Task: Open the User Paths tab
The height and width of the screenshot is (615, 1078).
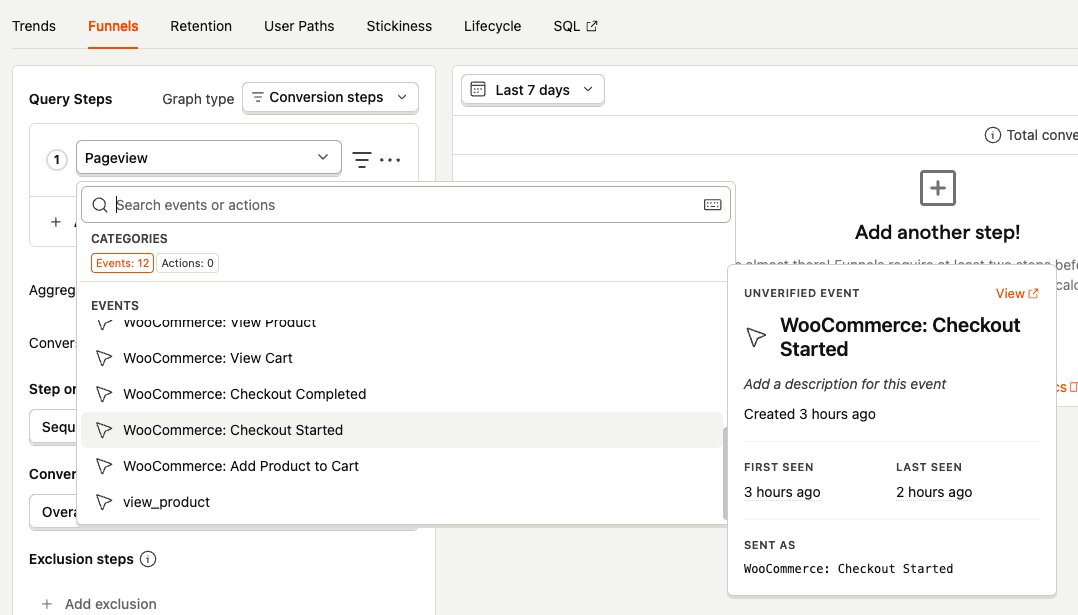Action: pyautogui.click(x=299, y=26)
